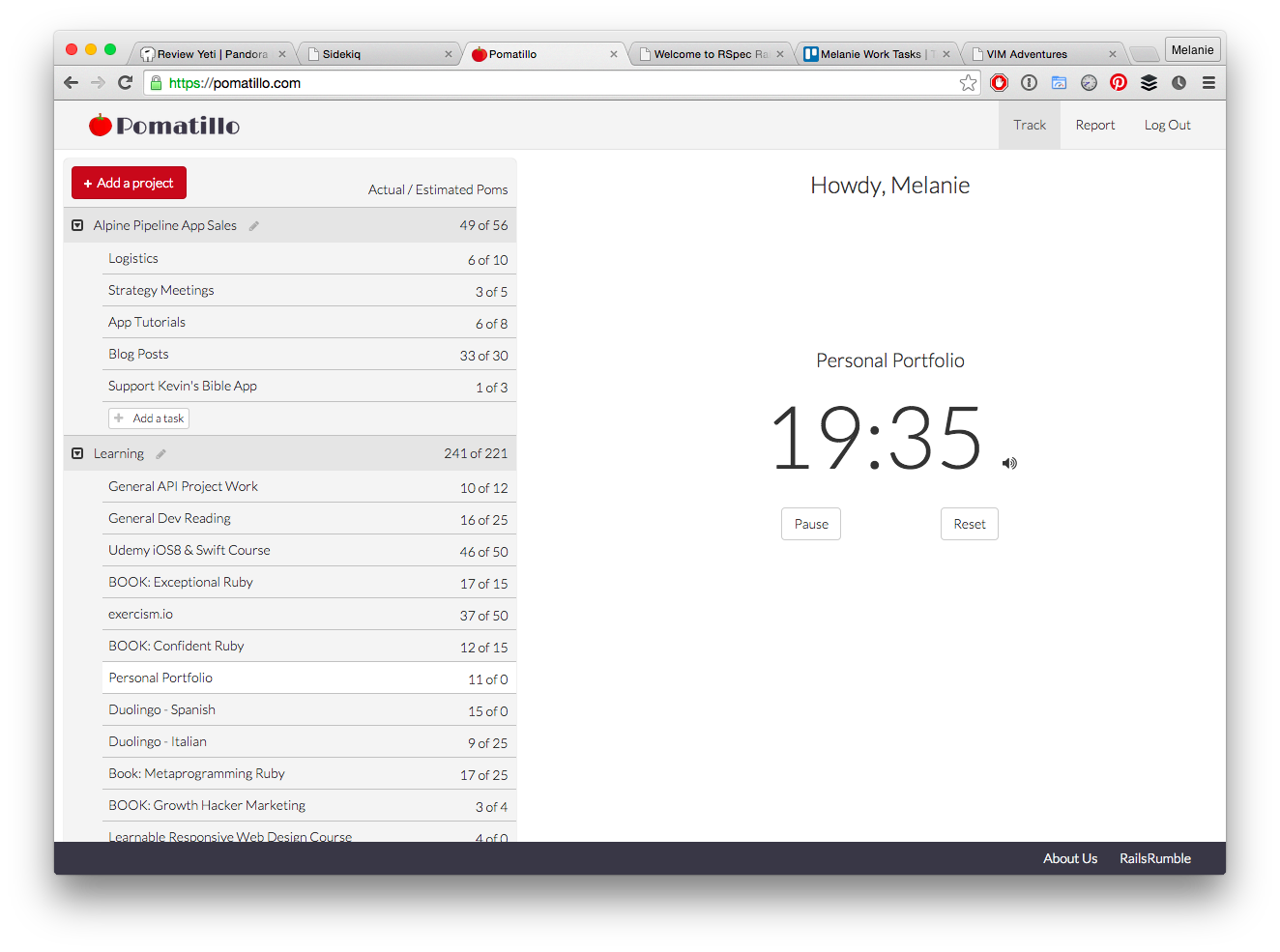Select the Logistics task
1280x952 pixels.
pos(308,259)
